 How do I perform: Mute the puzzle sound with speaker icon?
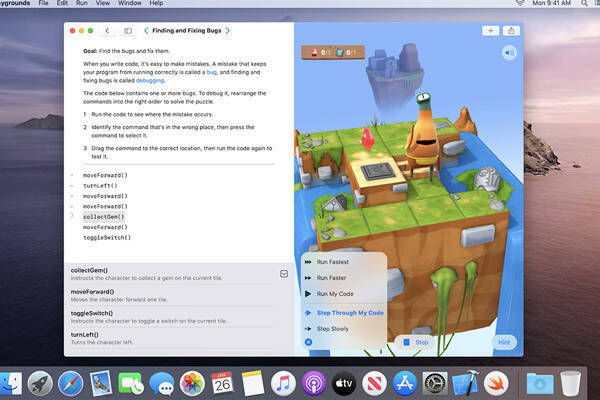(x=509, y=52)
